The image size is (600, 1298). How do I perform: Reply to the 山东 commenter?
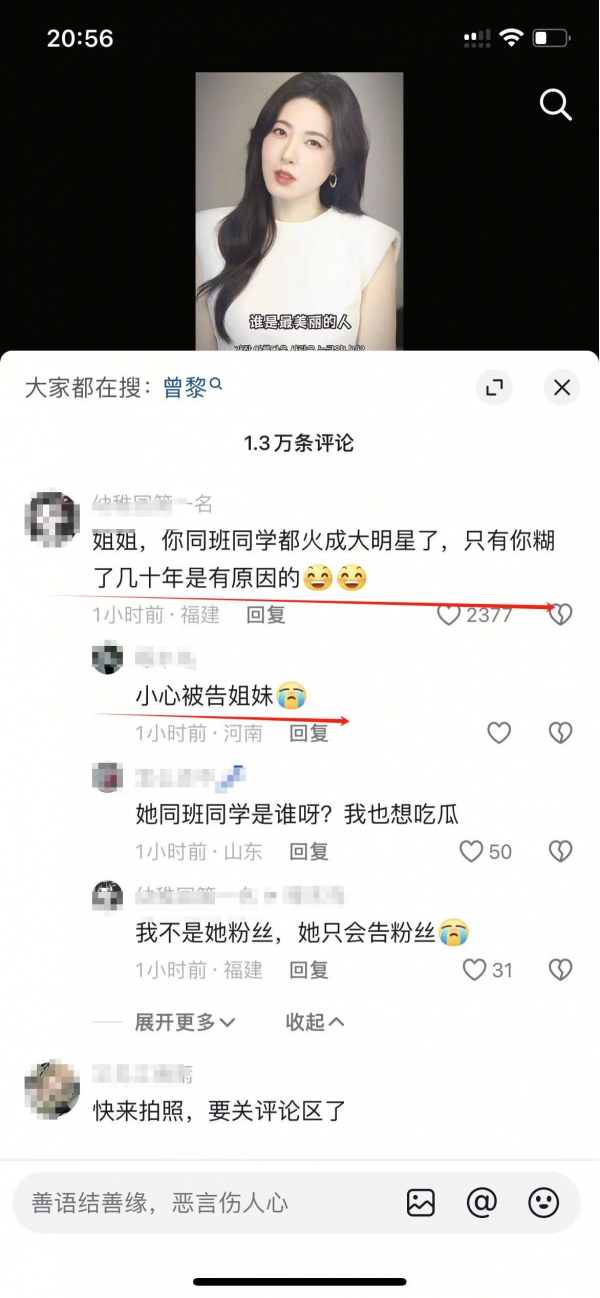309,851
